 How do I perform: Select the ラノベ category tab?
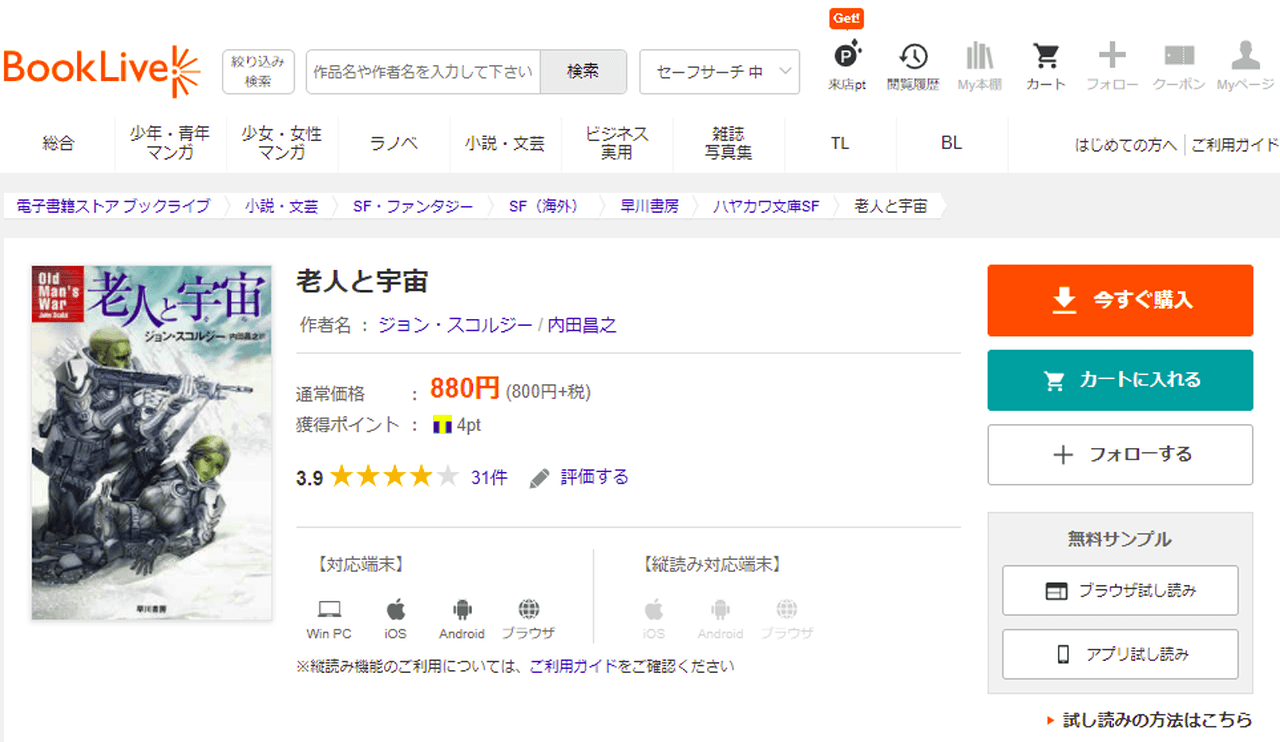pos(394,144)
